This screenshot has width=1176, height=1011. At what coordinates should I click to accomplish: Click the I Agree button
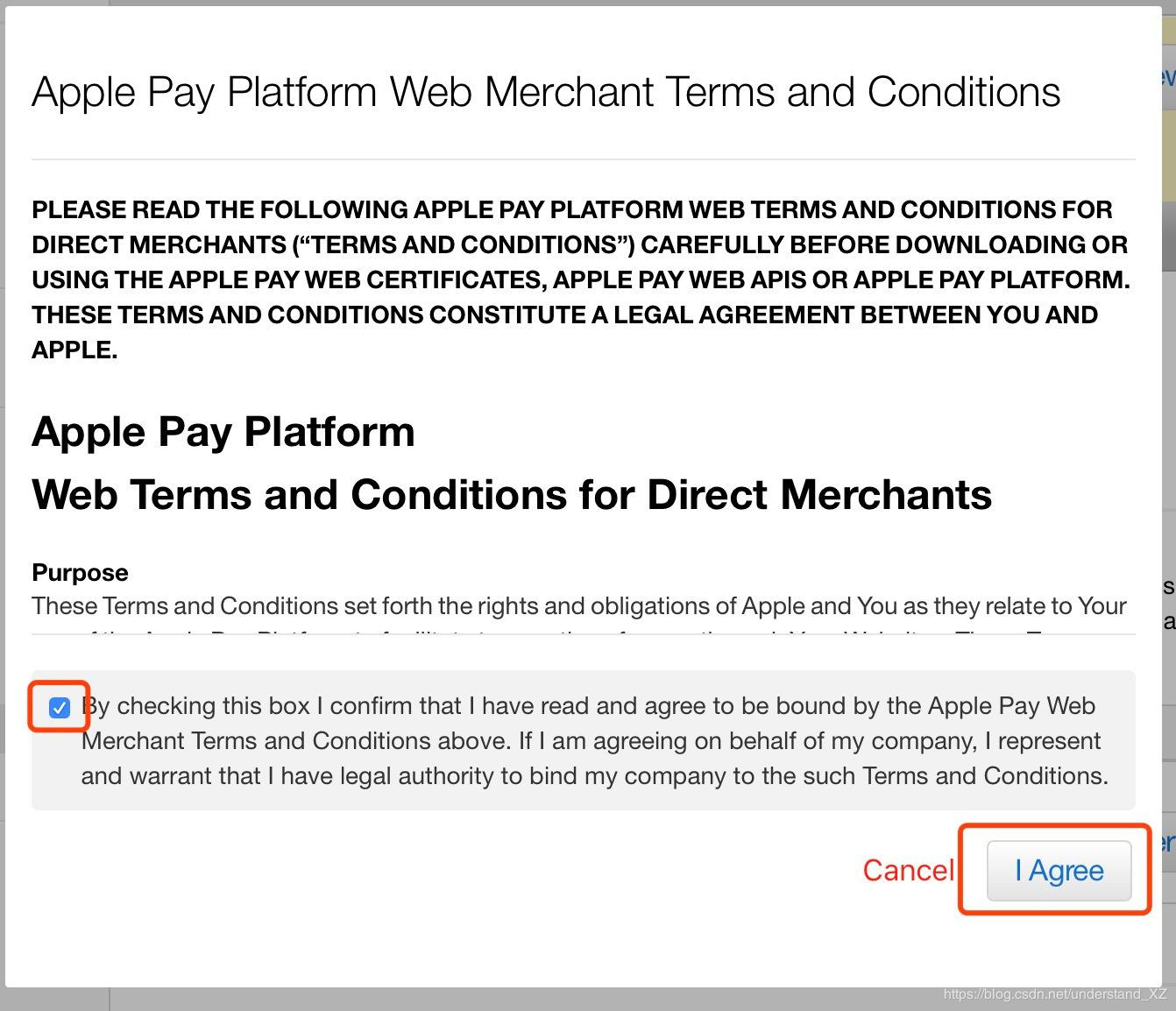(x=1059, y=871)
